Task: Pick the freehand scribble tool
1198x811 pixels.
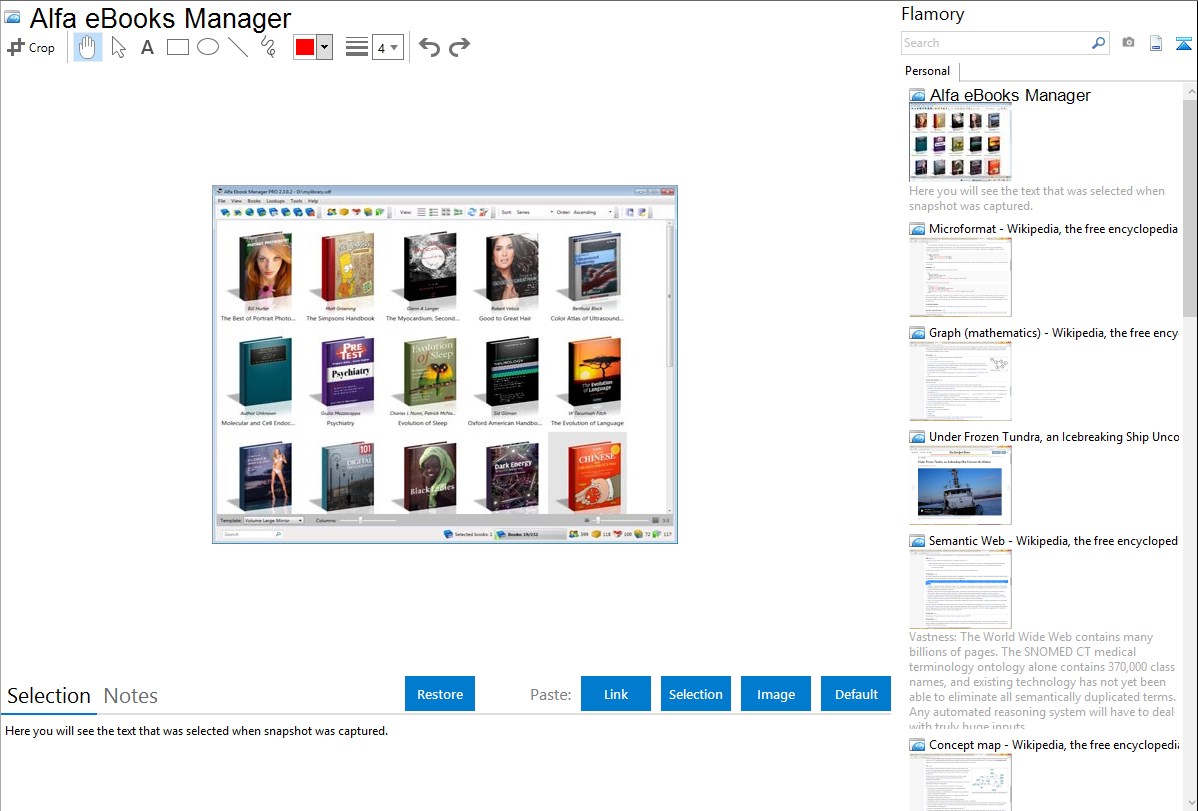Action: click(x=268, y=47)
